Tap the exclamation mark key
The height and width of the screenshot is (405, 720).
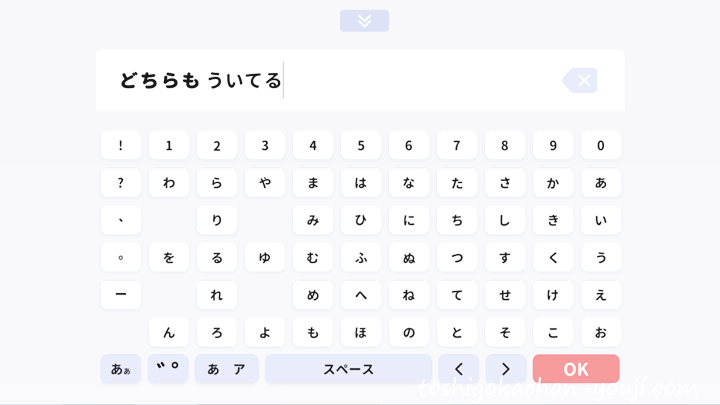pos(121,145)
